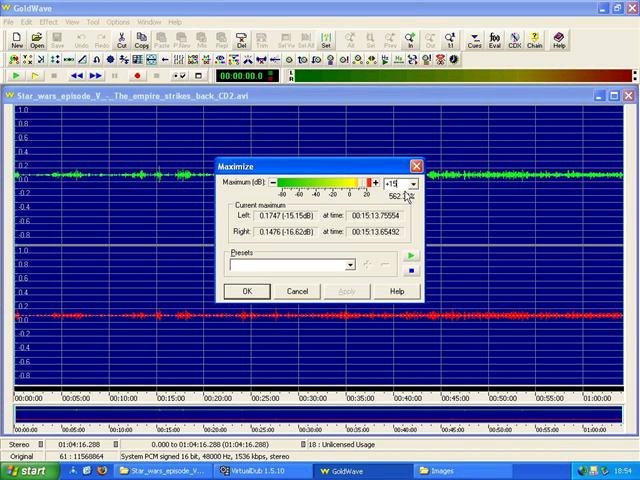The height and width of the screenshot is (480, 640).
Task: Click the red telephone effect icon
Action: [440, 60]
